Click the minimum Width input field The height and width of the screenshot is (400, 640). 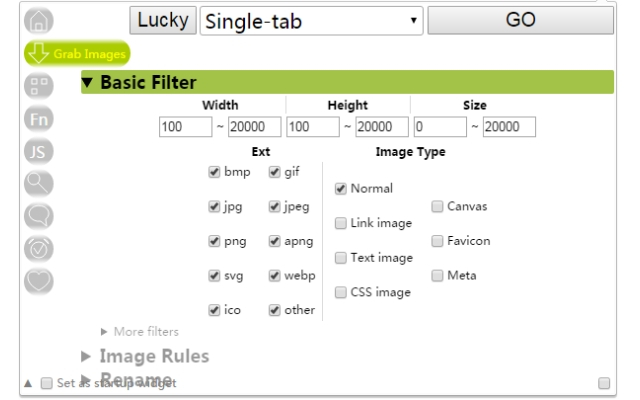176,127
